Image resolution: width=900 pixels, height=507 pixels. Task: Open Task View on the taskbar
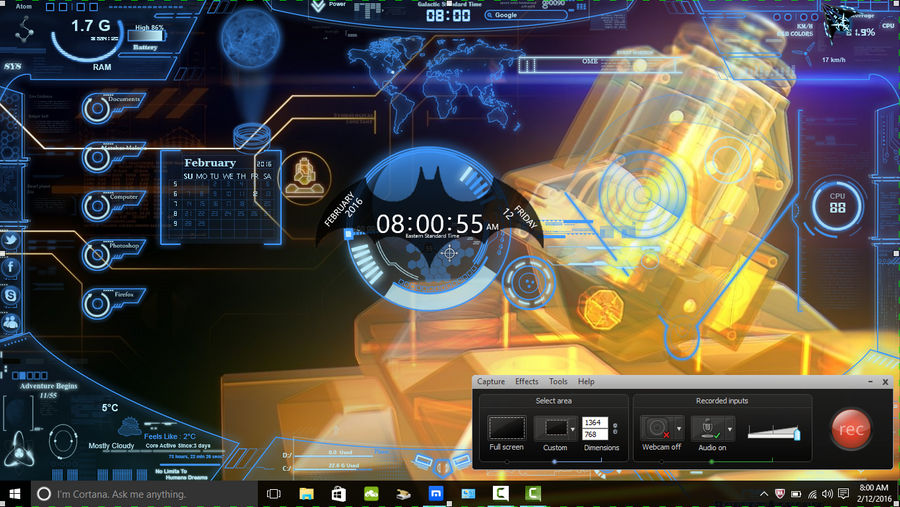[274, 494]
